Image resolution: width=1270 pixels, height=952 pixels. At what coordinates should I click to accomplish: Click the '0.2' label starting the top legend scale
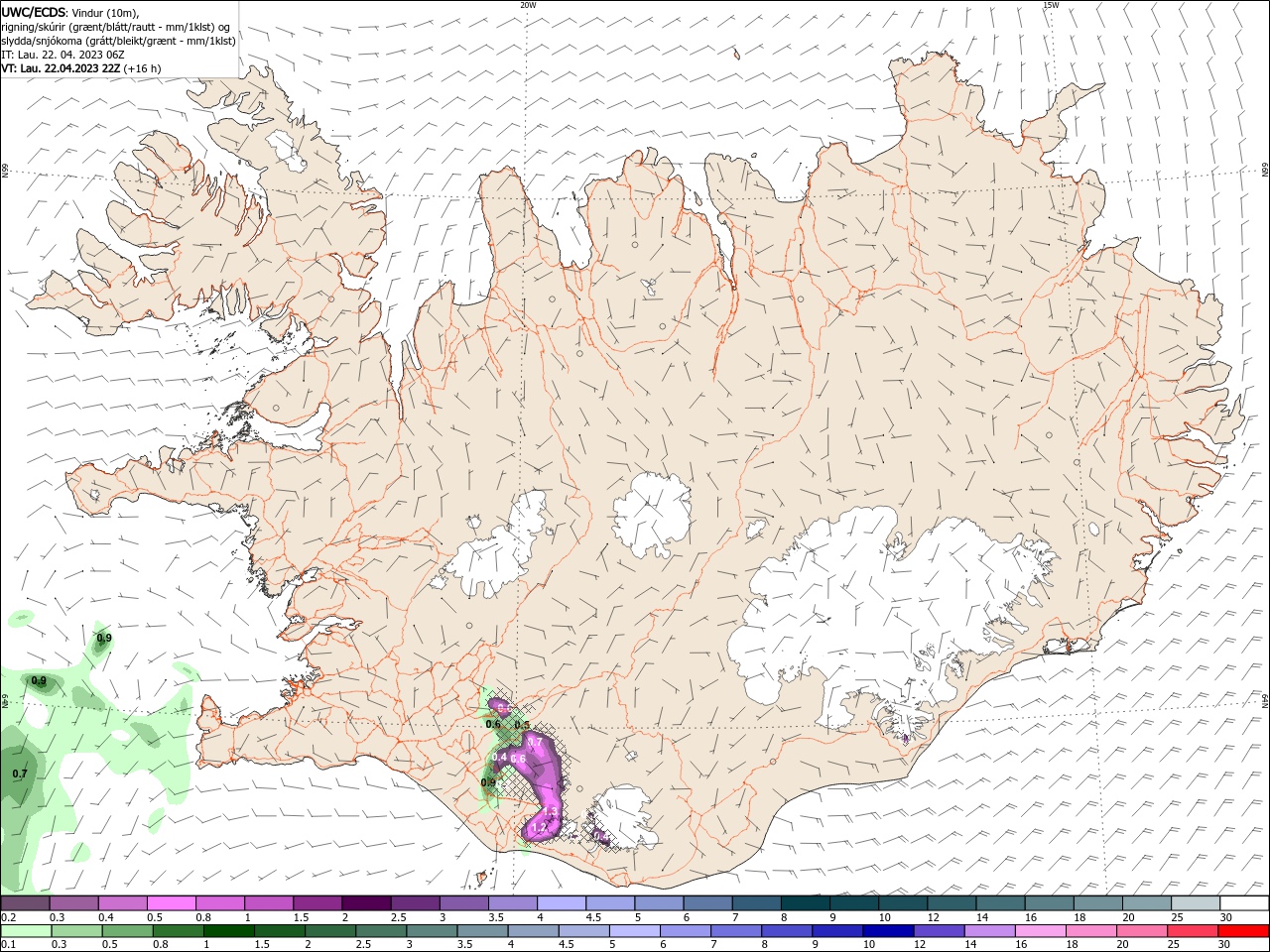(8, 917)
